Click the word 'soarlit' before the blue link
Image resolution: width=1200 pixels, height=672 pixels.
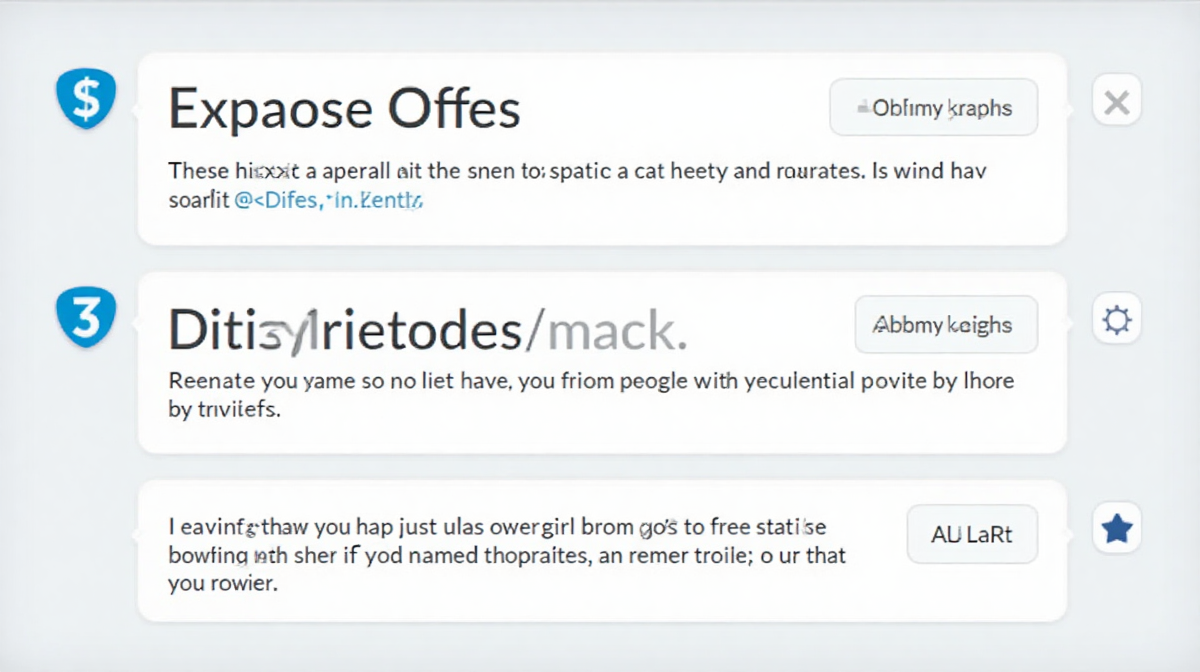click(197, 201)
